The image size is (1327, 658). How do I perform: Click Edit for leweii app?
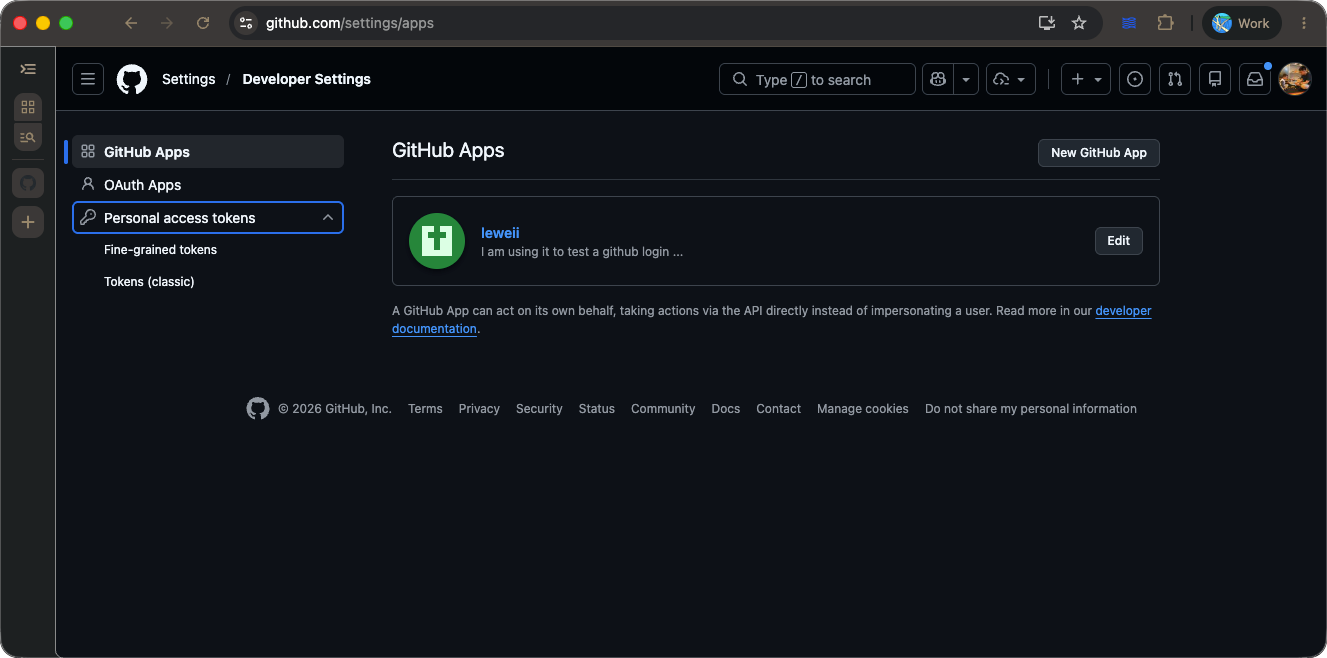click(1119, 241)
